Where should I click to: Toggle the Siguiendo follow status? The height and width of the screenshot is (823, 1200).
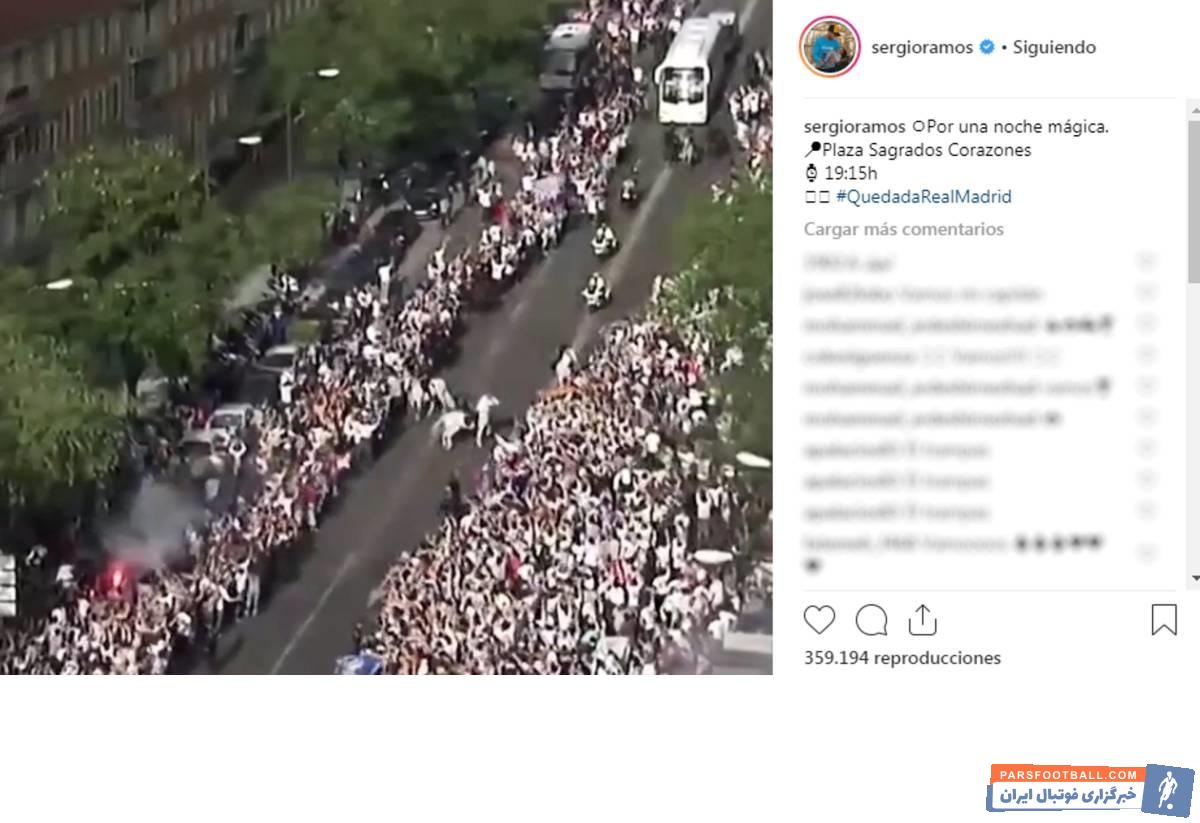(1054, 47)
